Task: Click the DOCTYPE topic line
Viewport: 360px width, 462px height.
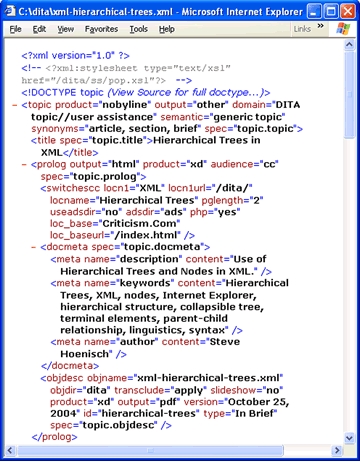Action: 146,92
